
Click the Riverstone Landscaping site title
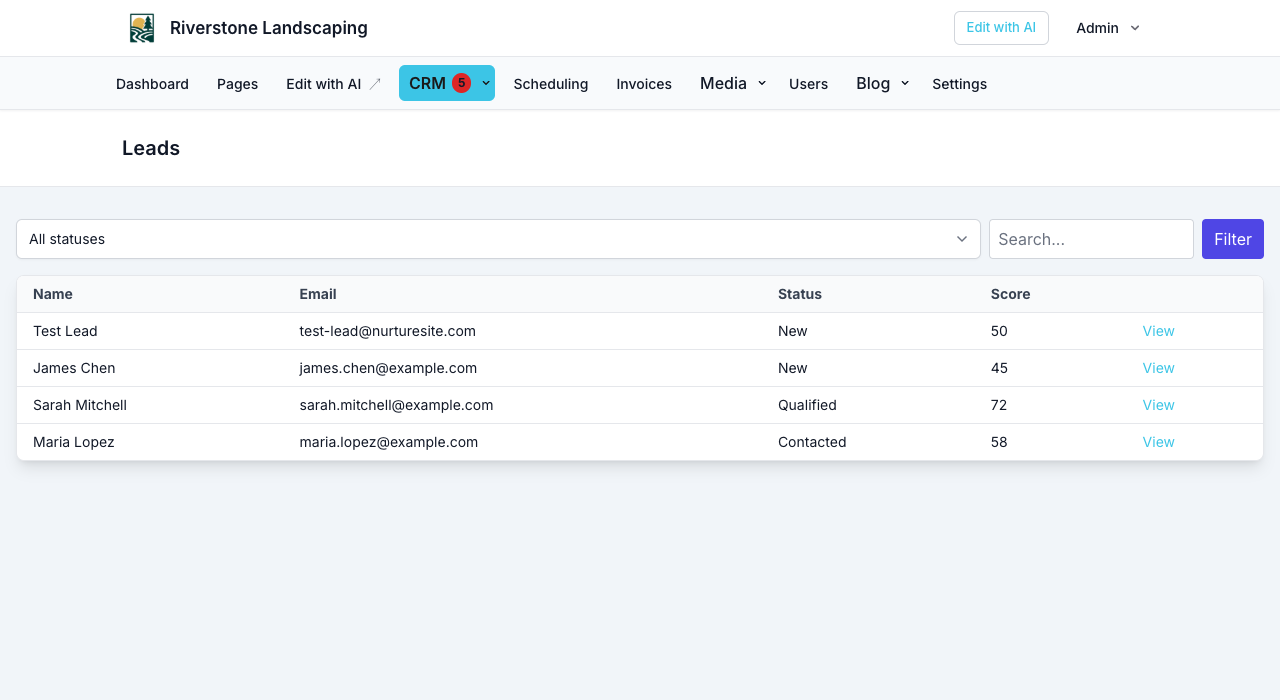(269, 28)
